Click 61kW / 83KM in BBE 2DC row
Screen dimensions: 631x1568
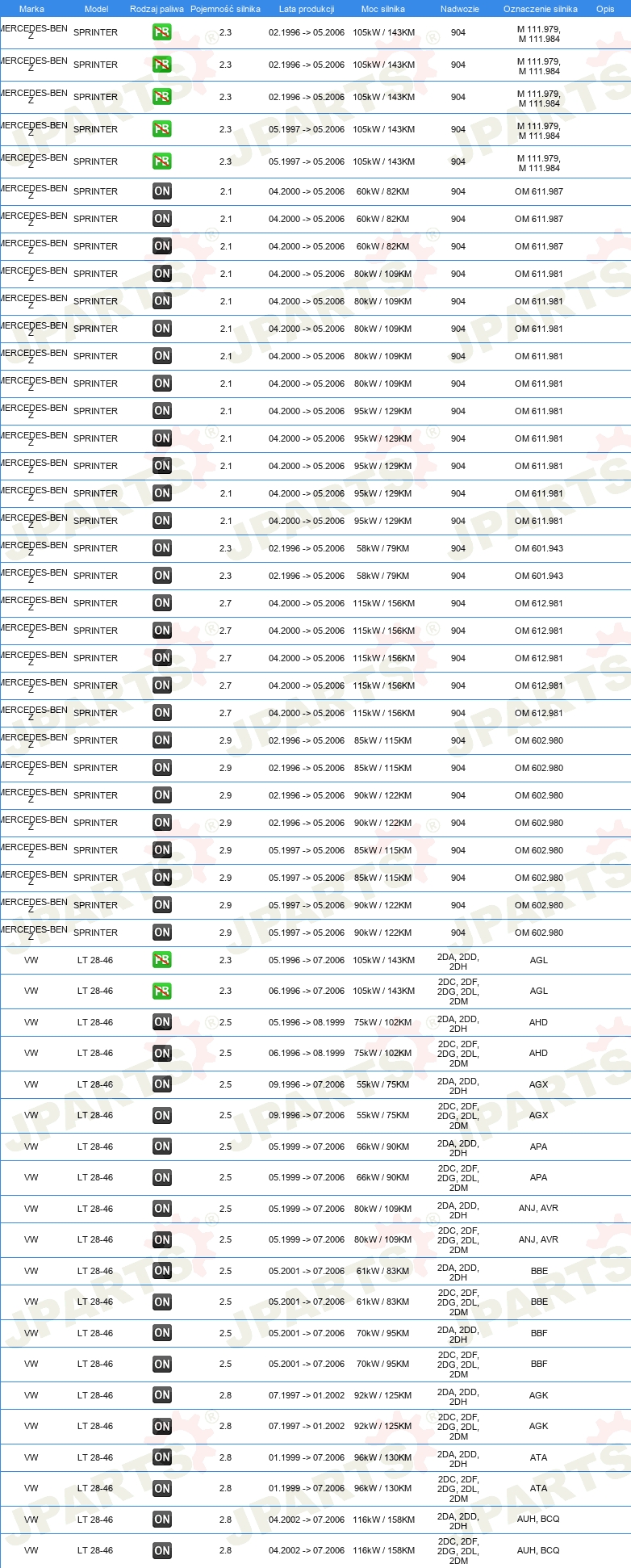pos(383,1302)
